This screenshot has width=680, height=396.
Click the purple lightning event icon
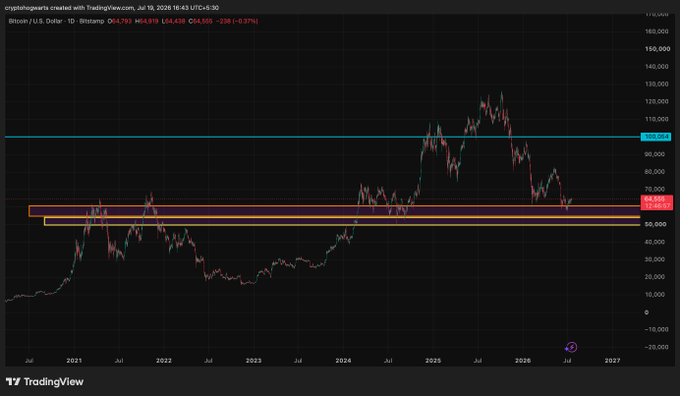[571, 347]
